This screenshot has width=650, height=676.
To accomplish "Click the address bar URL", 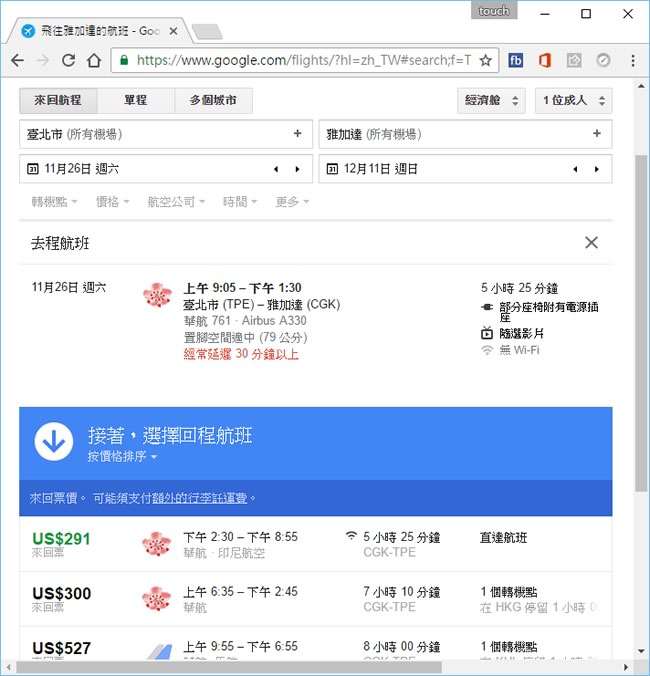I will [x=303, y=60].
